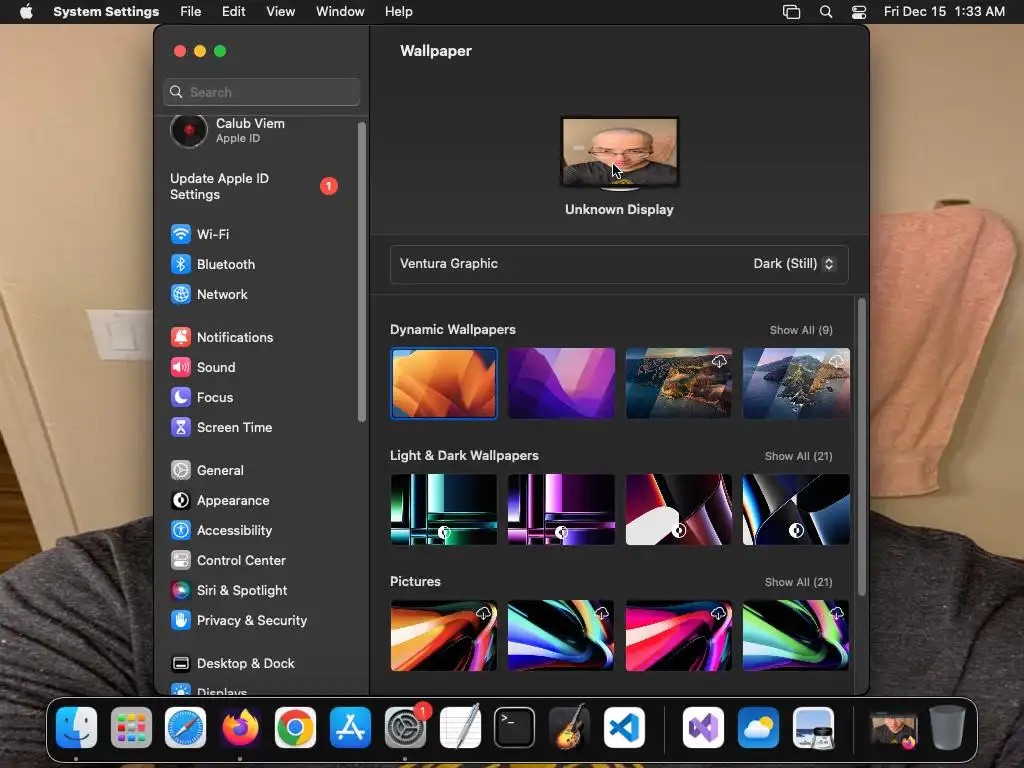Open the Dark (Still) appearance dropdown
The width and height of the screenshot is (1024, 768).
pyautogui.click(x=794, y=264)
